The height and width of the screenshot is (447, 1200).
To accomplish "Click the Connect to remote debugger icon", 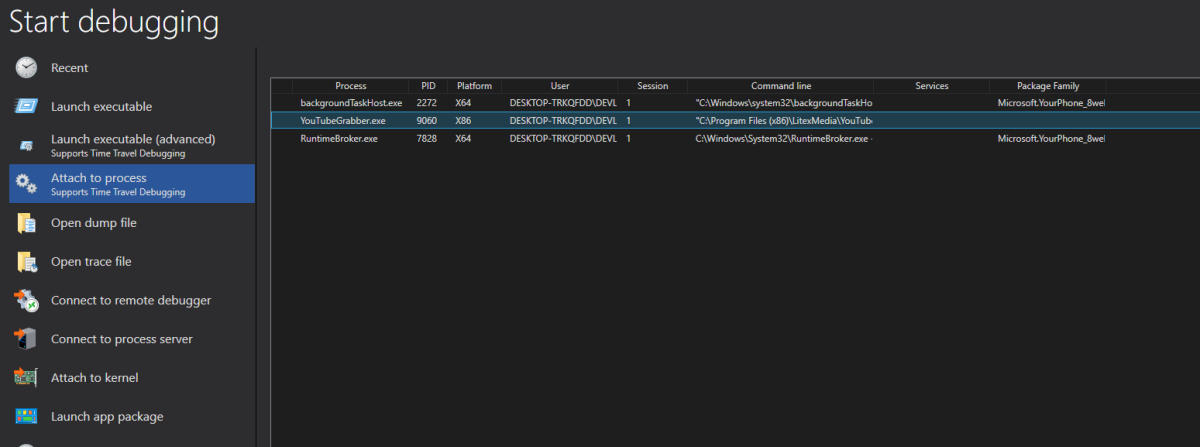I will [x=26, y=300].
